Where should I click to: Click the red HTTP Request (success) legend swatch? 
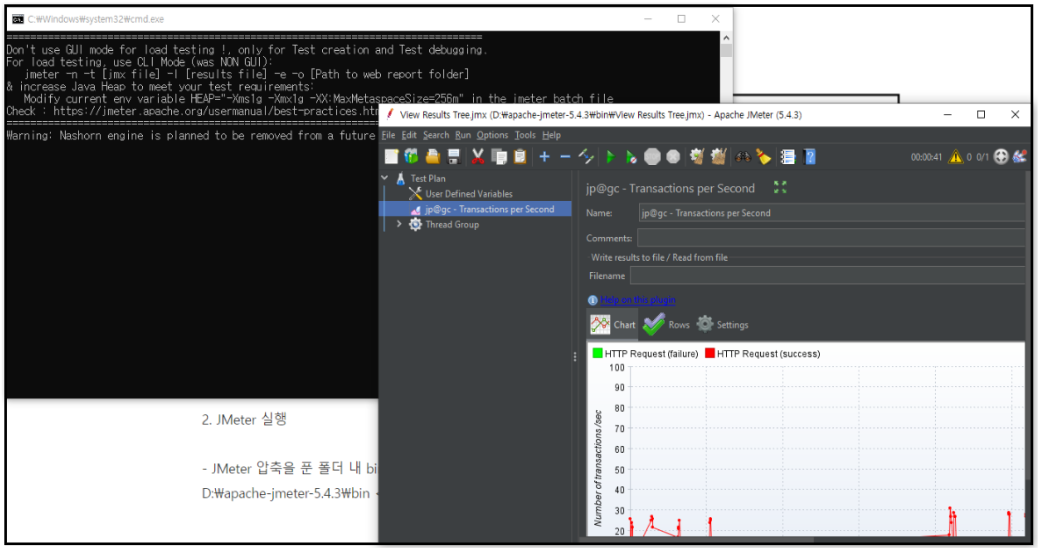(710, 353)
